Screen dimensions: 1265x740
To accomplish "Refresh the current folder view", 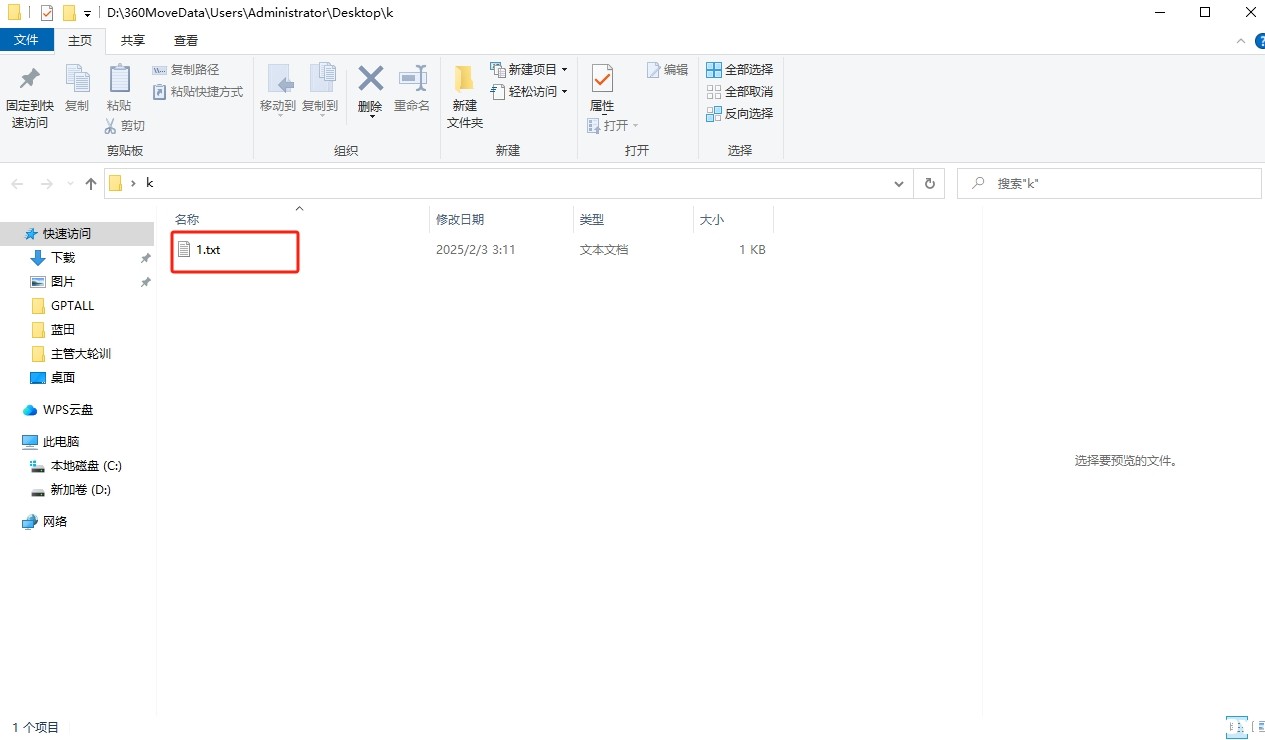I will (929, 183).
